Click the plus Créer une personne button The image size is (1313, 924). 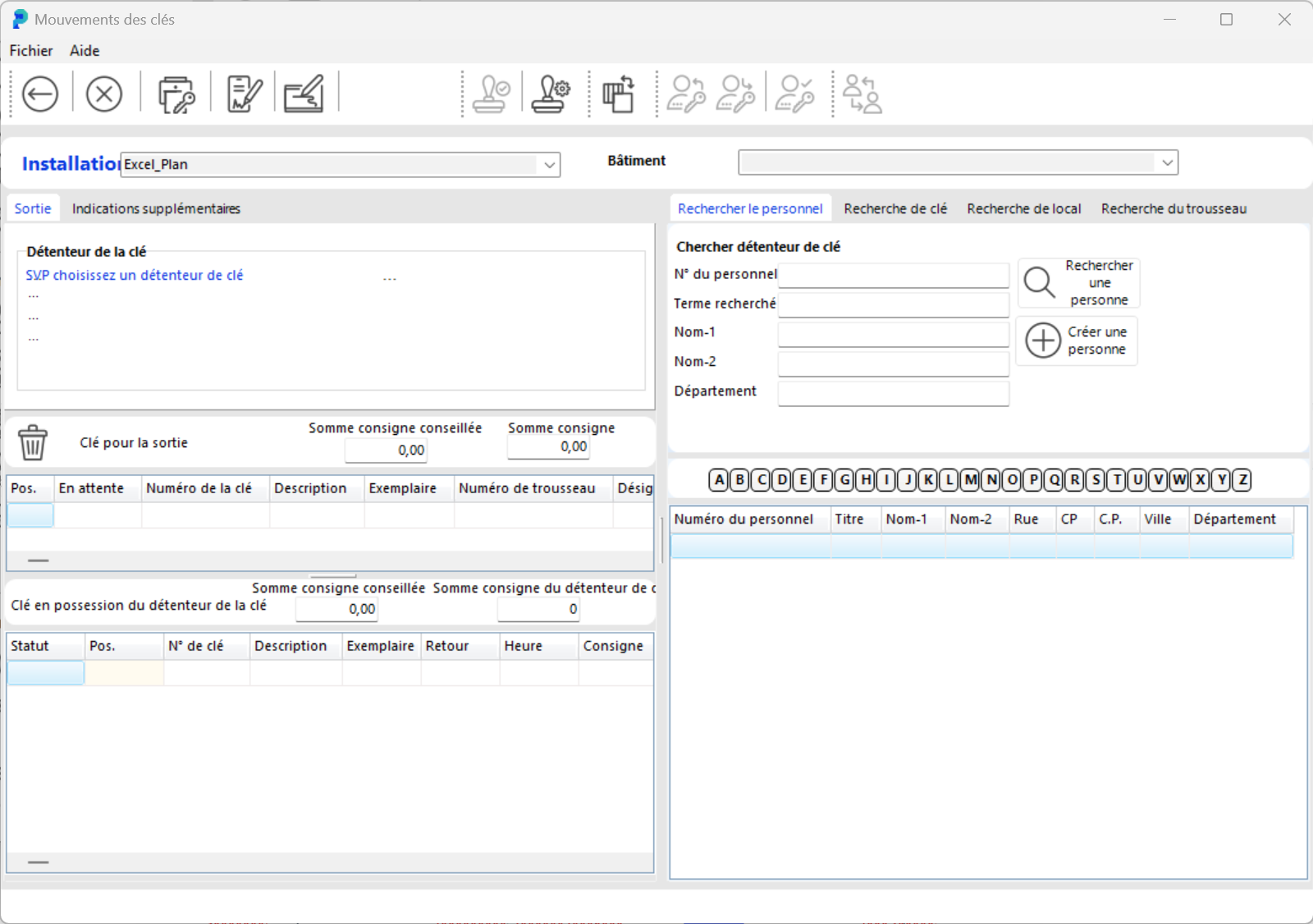coord(1043,341)
